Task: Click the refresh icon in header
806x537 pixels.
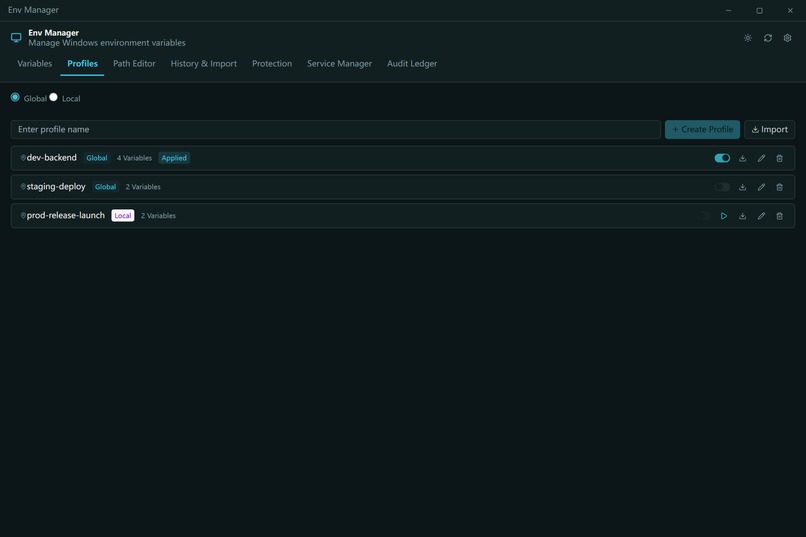Action: (767, 38)
